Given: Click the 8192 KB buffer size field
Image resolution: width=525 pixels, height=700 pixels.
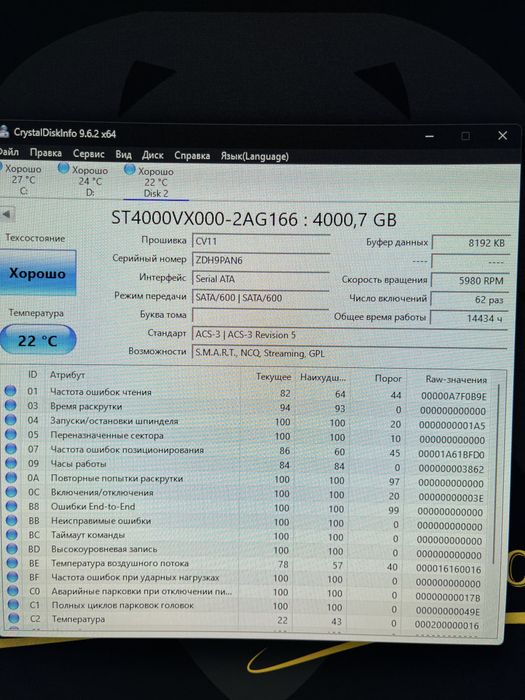Looking at the screenshot, I should [471, 242].
